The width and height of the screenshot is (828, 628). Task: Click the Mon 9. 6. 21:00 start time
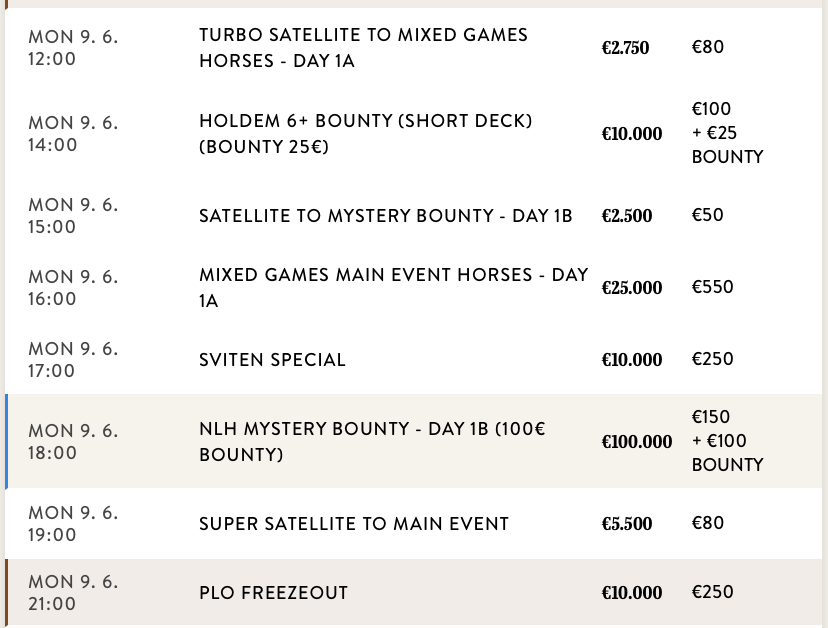(73, 593)
